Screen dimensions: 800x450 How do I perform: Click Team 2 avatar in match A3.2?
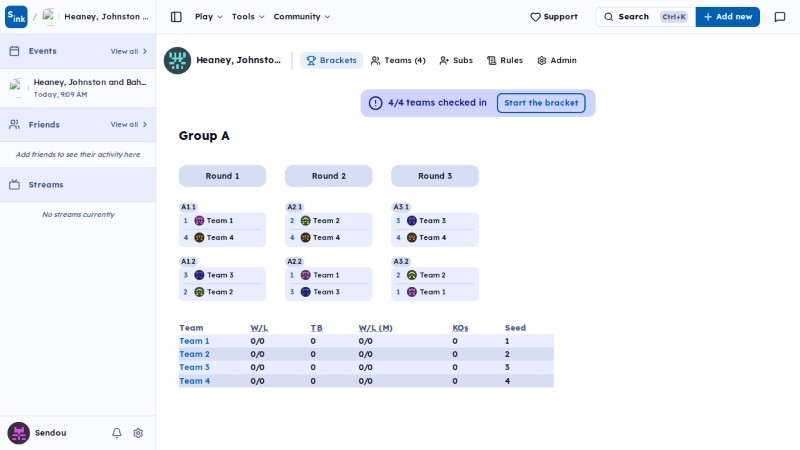[x=412, y=275]
